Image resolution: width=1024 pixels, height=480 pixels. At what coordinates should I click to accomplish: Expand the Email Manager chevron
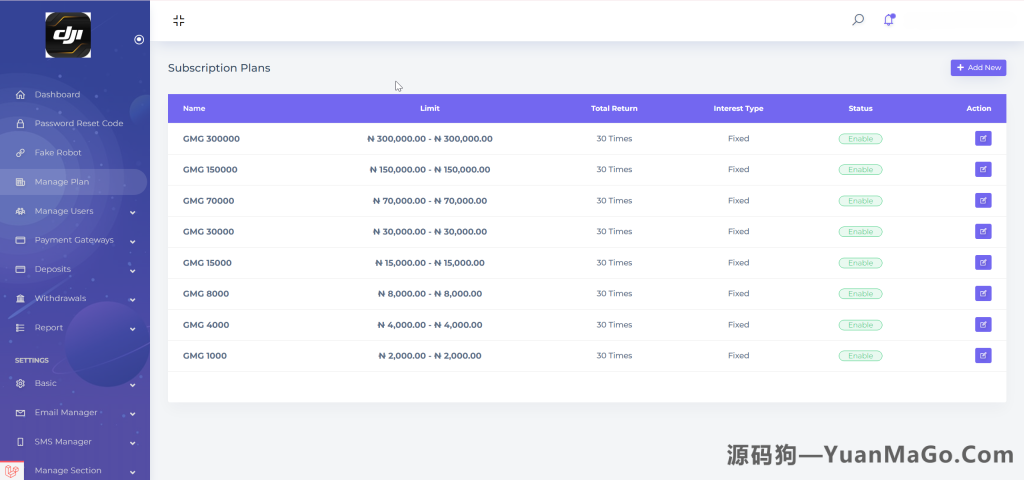133,414
